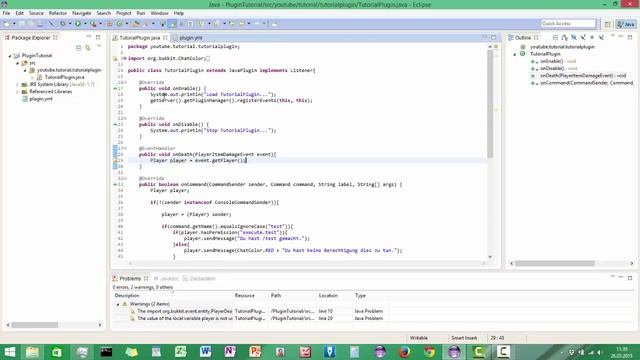Click the green Run button in toolbar
Screen dimensions: 640x360
pos(78,24)
